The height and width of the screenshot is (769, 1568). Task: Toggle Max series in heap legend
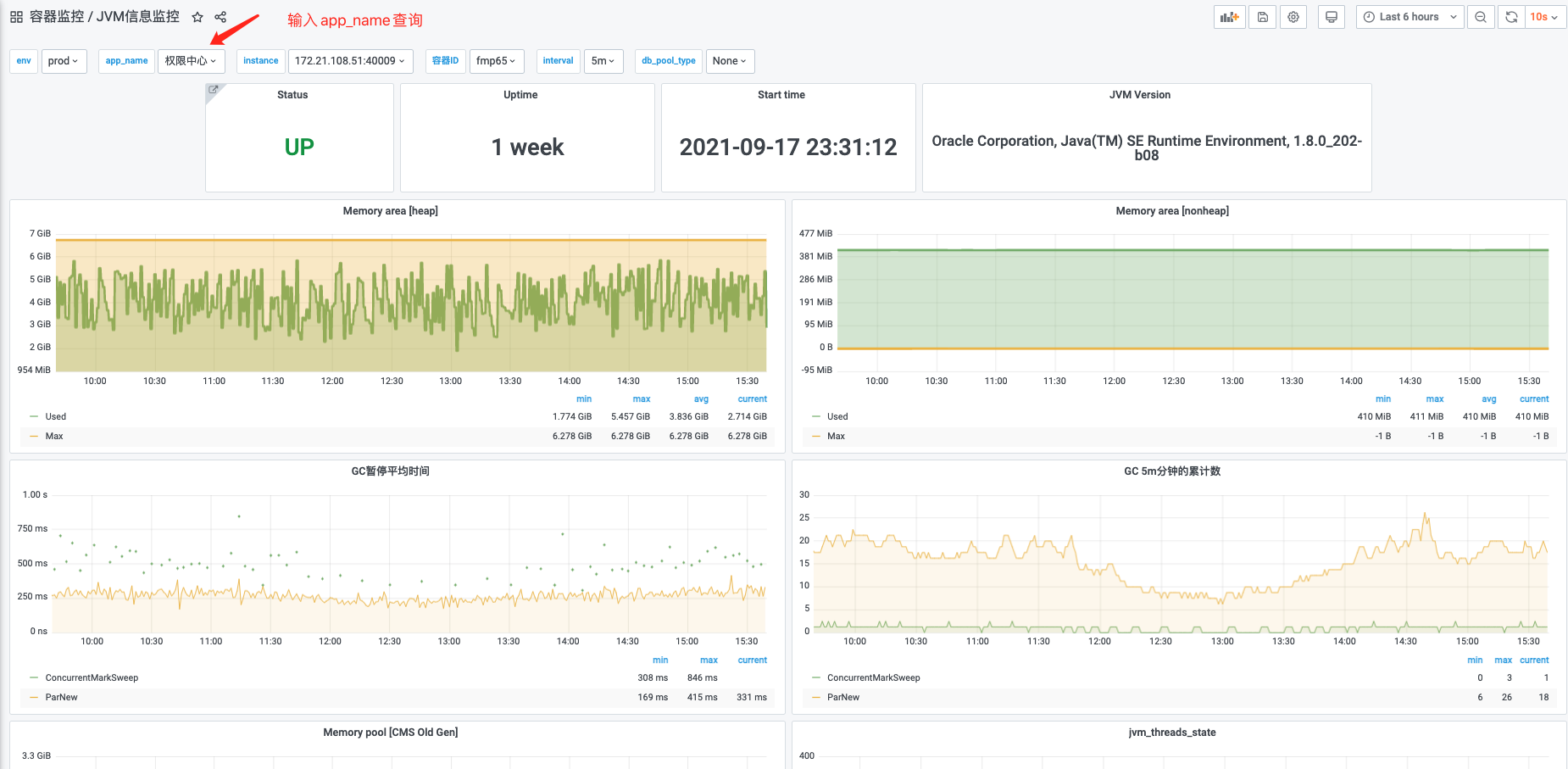pyautogui.click(x=54, y=437)
